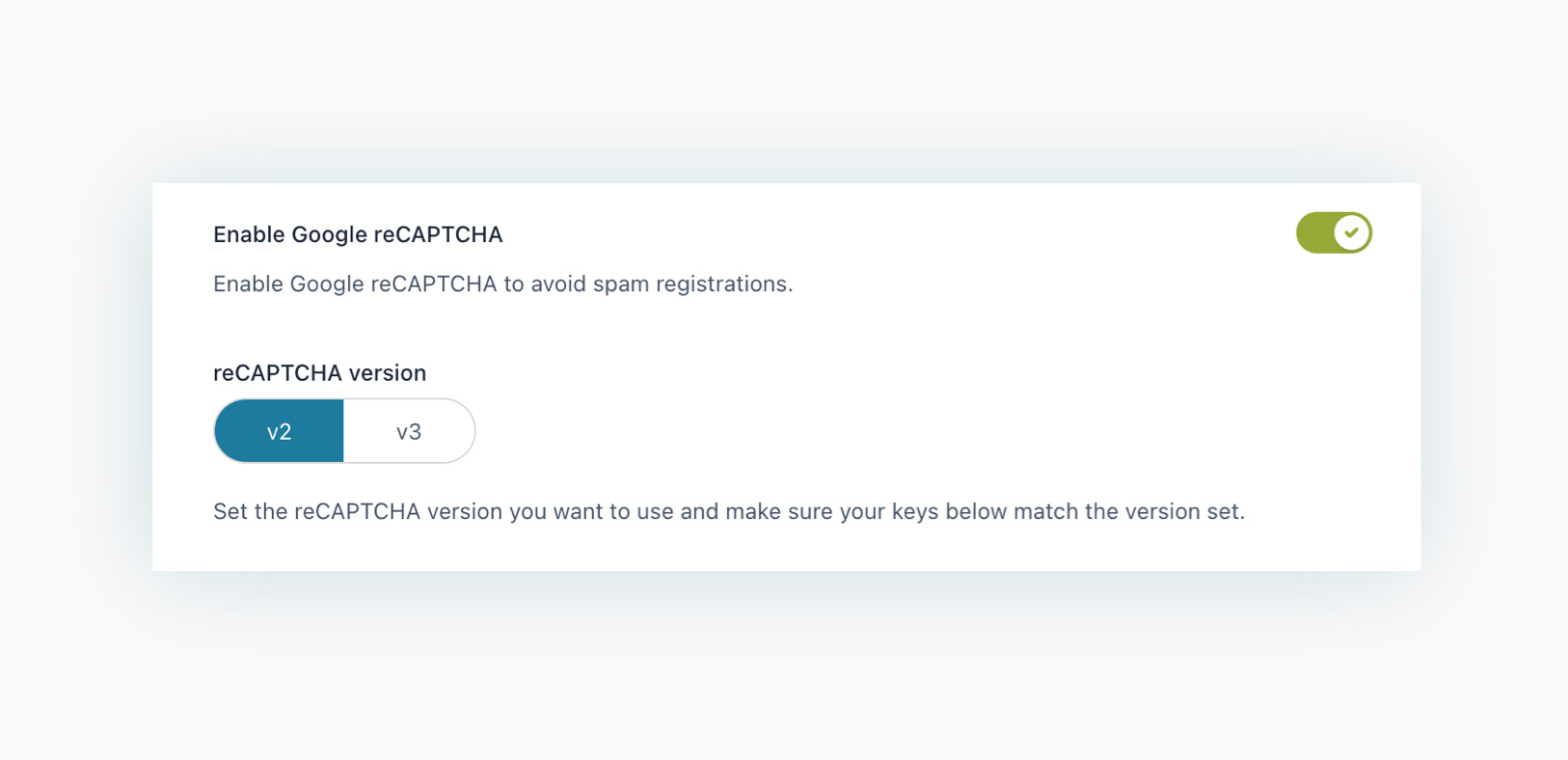This screenshot has width=1568, height=760.
Task: Click the reCAPTCHA version label
Action: 319,373
